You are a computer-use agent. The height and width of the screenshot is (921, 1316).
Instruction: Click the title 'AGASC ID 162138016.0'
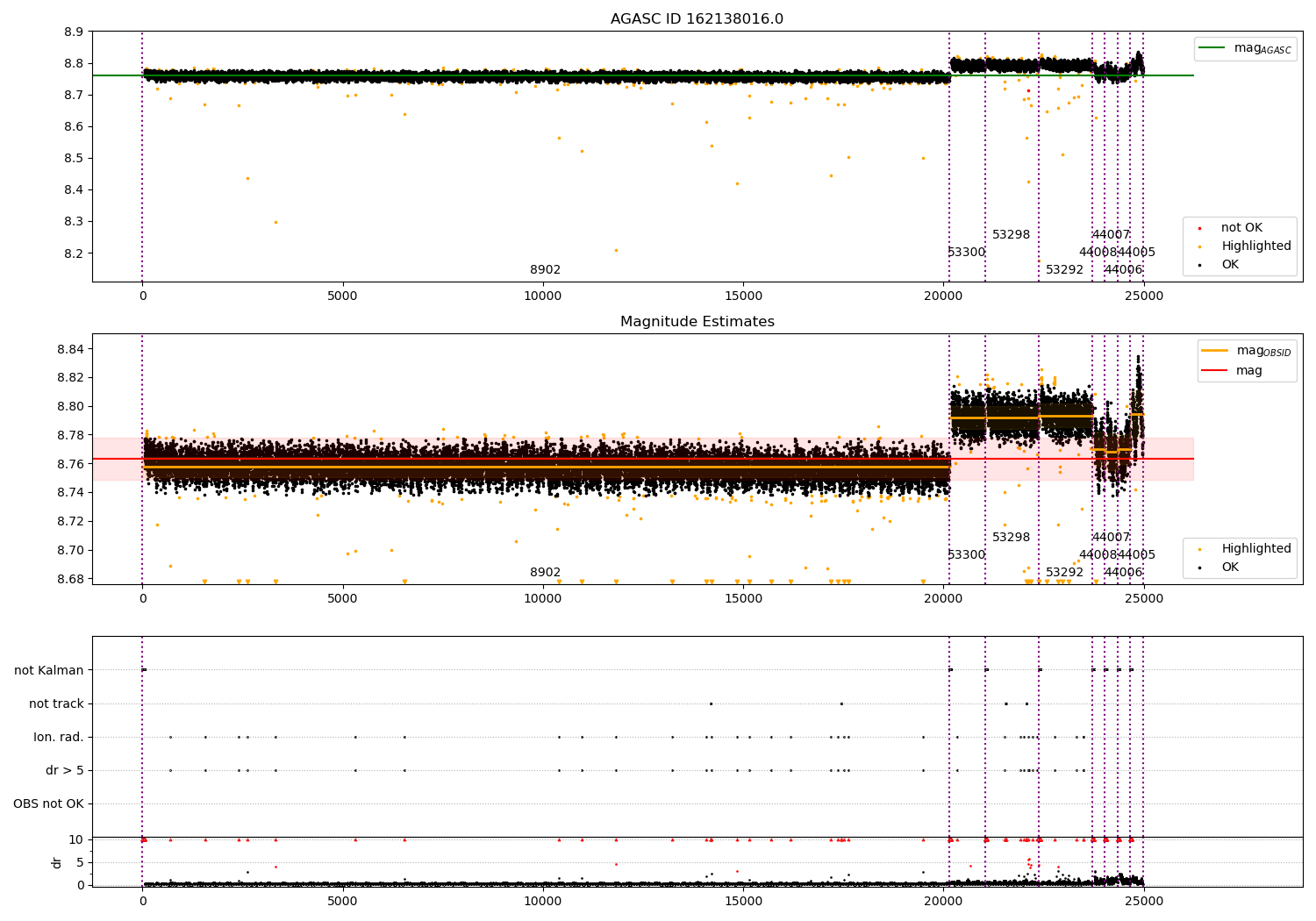pyautogui.click(x=697, y=19)
